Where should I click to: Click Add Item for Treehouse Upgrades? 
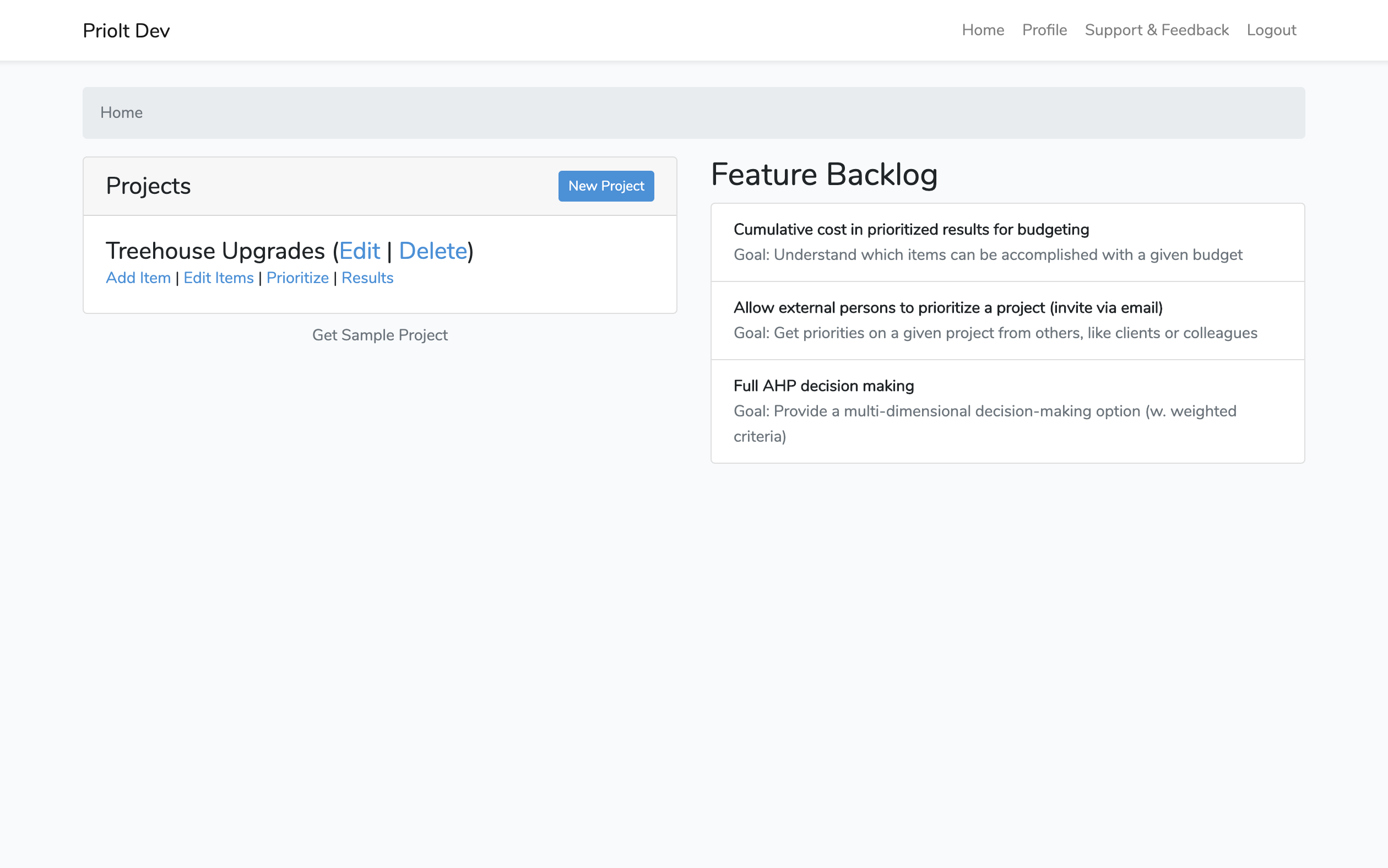138,278
